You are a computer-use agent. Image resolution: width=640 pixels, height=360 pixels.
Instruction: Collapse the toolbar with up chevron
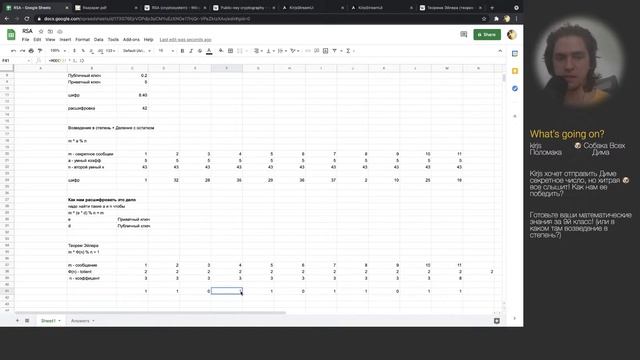(x=500, y=51)
